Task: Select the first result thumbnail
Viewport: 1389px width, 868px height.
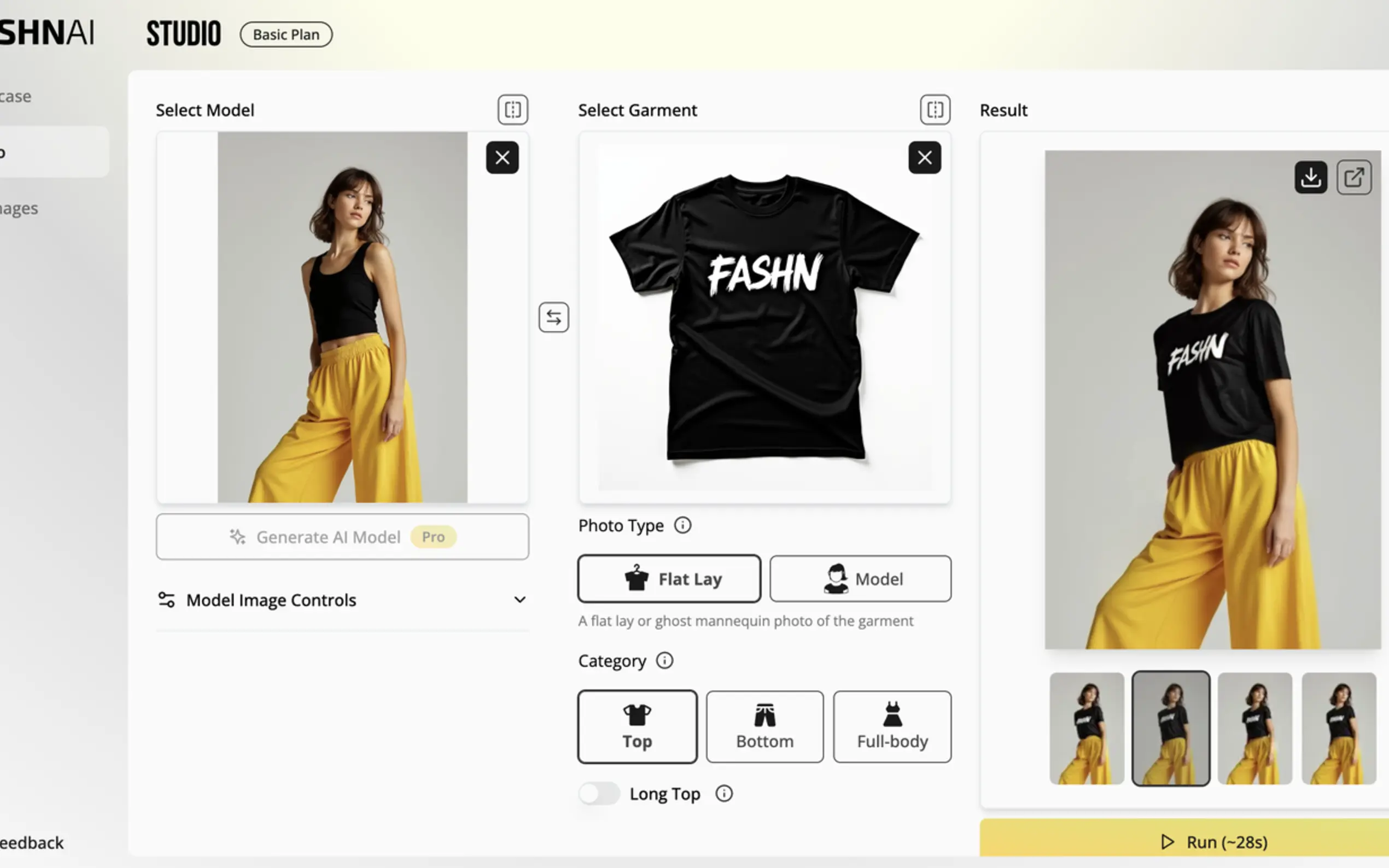Action: tap(1087, 729)
